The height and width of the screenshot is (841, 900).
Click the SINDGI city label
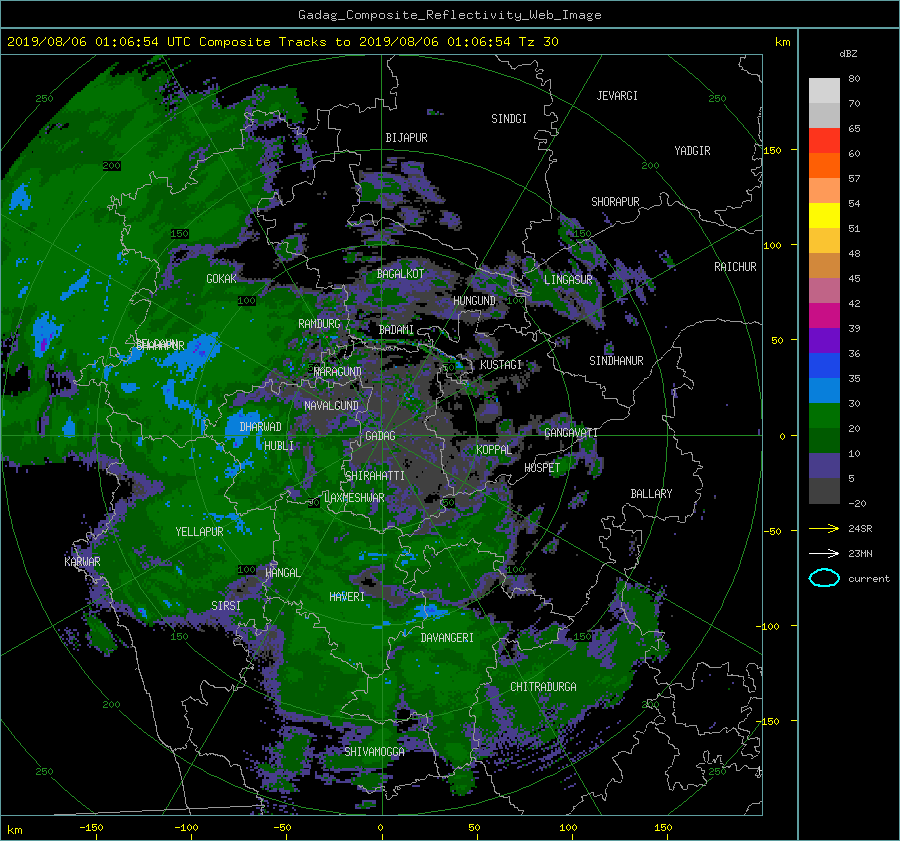click(x=509, y=119)
